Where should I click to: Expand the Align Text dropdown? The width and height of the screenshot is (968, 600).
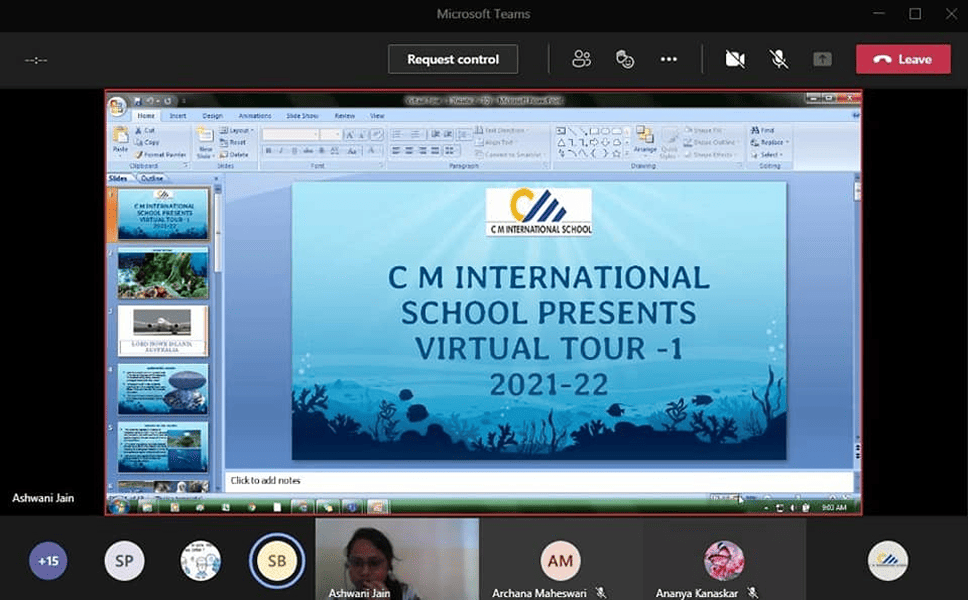coord(496,143)
